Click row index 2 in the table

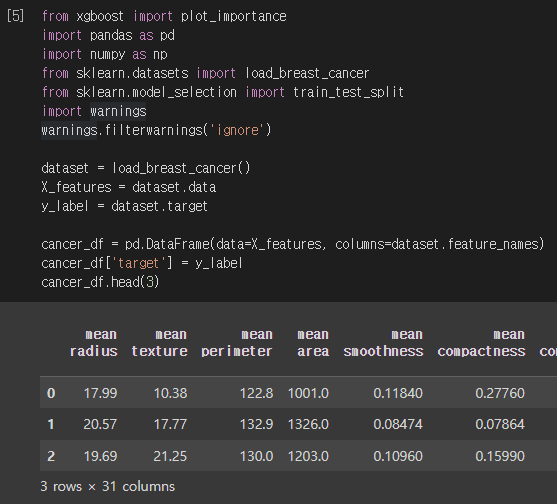click(51, 456)
